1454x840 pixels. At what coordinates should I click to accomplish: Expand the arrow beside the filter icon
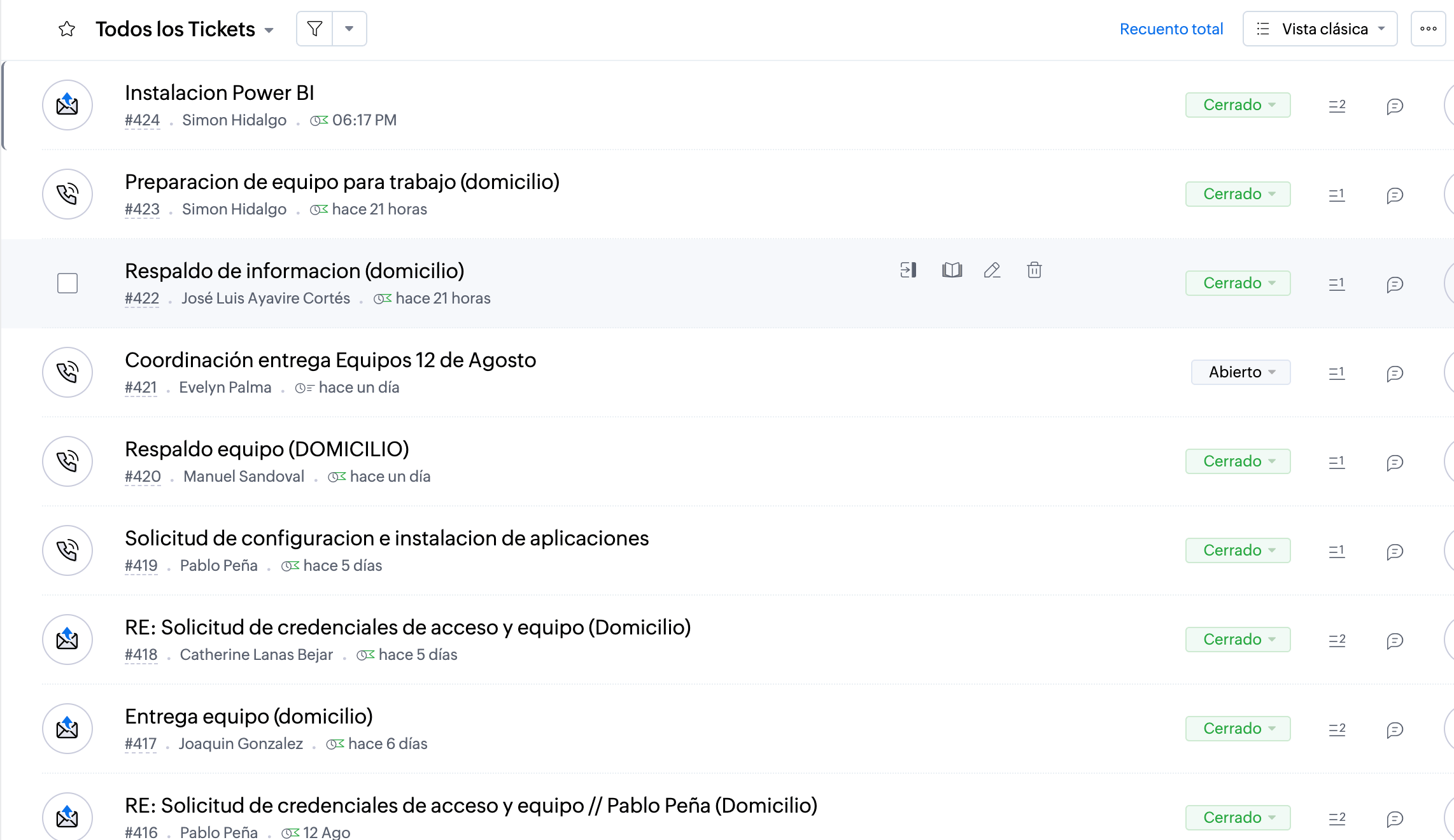coord(349,29)
